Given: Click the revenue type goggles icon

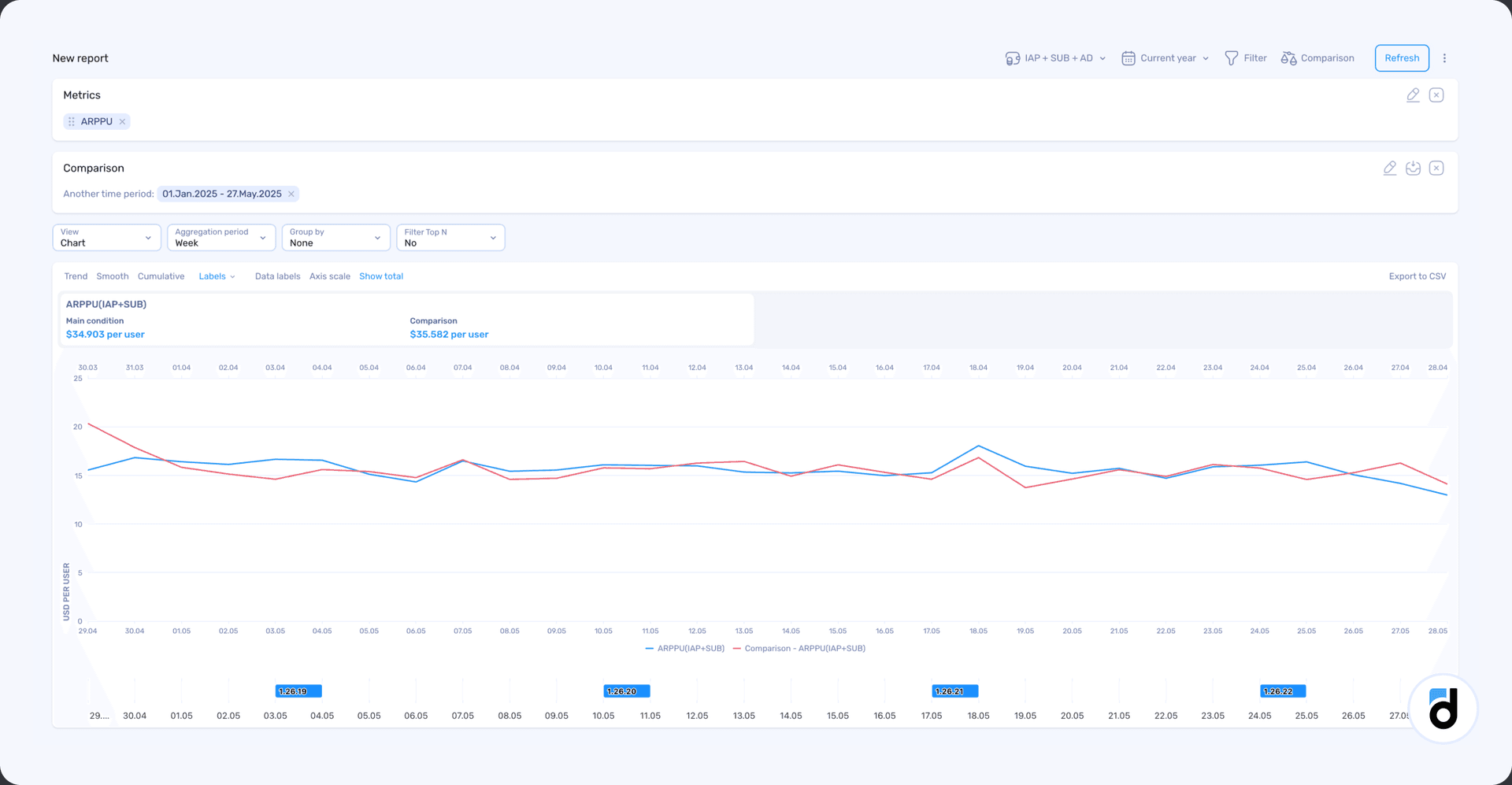Looking at the screenshot, I should (1013, 58).
